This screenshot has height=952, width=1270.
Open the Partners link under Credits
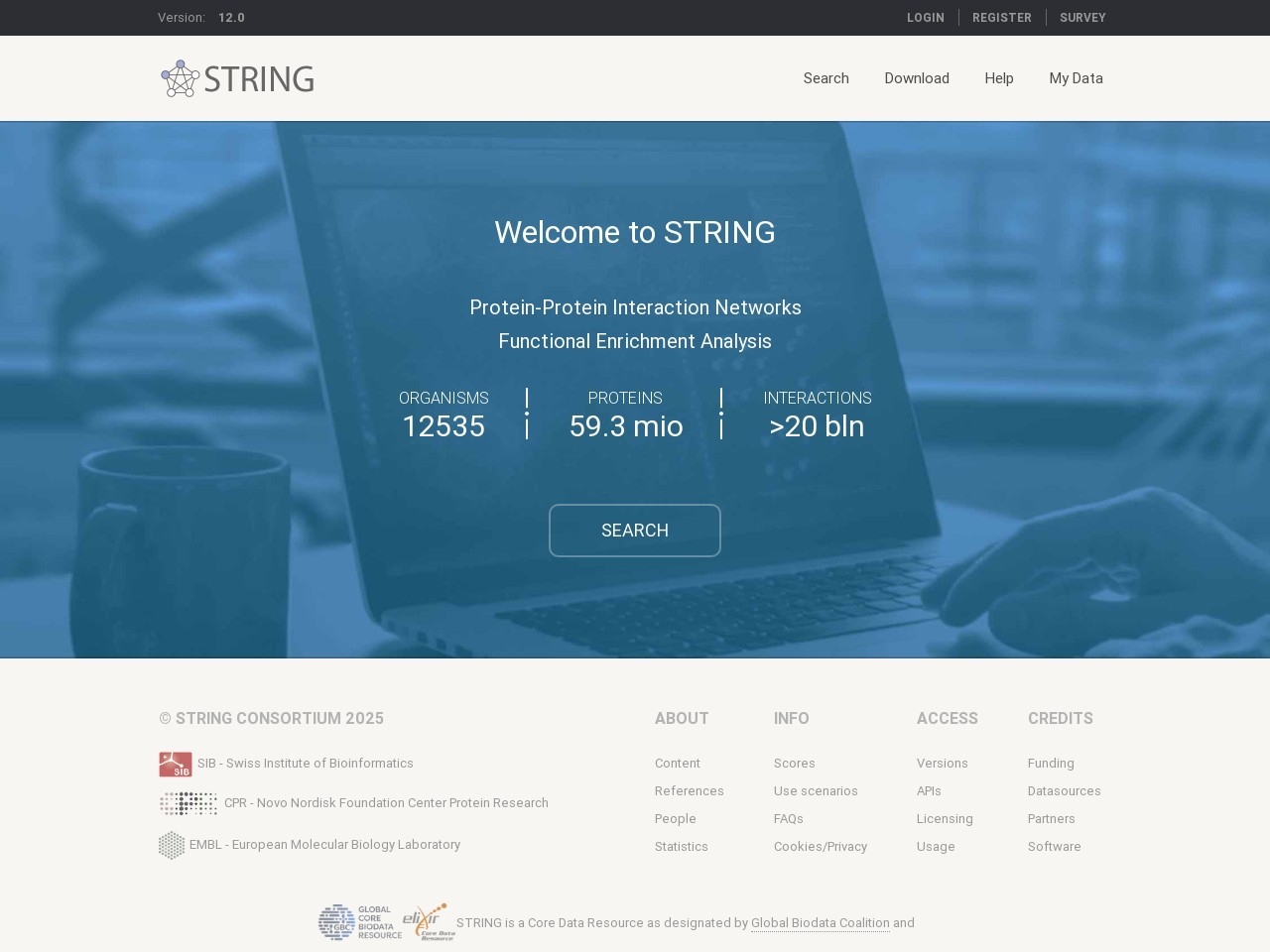[1052, 819]
